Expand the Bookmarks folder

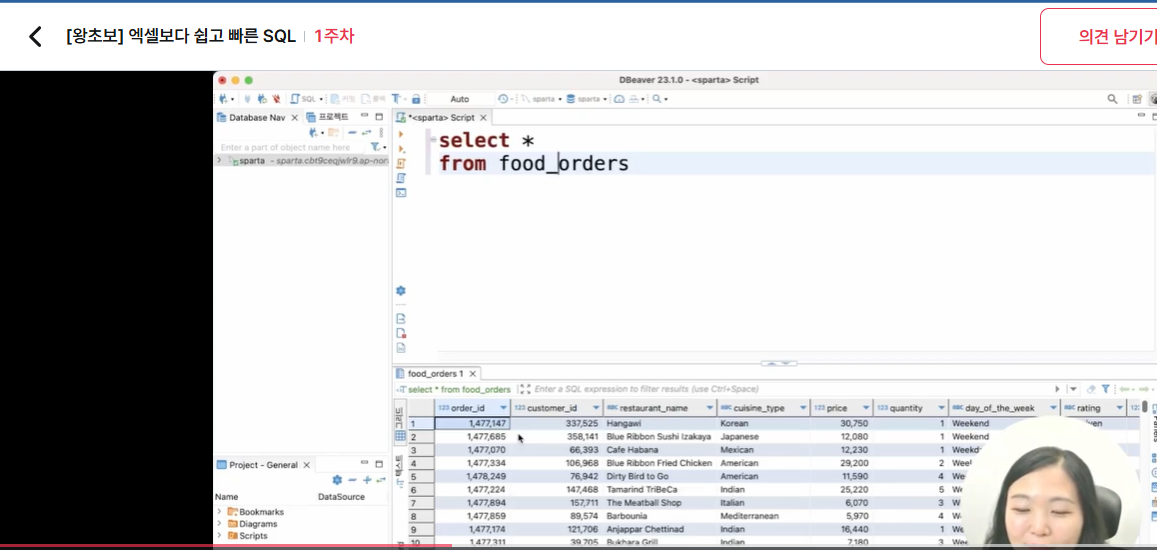pos(218,512)
